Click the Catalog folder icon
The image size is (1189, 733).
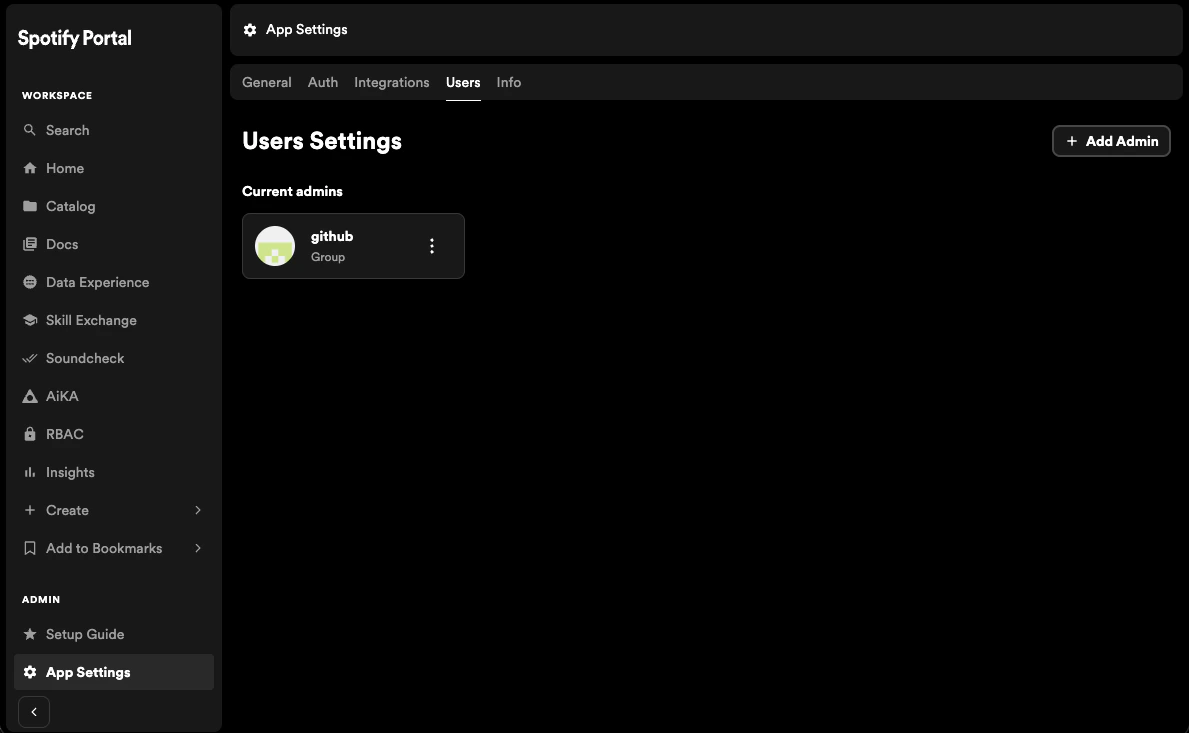[x=30, y=206]
